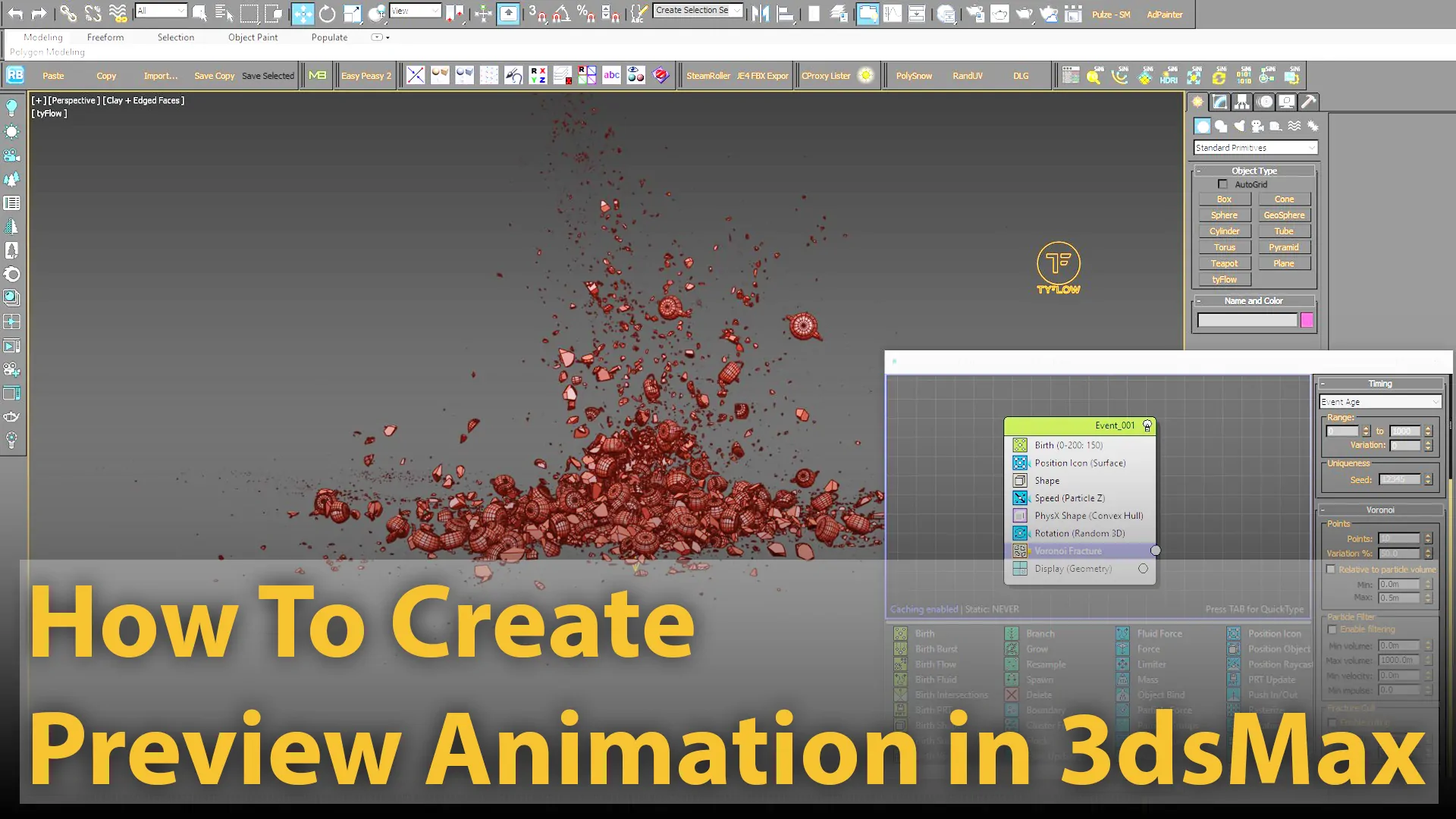Screen dimensions: 1456x819
Task: Activate the Rotate tool in toolbar
Action: (327, 14)
